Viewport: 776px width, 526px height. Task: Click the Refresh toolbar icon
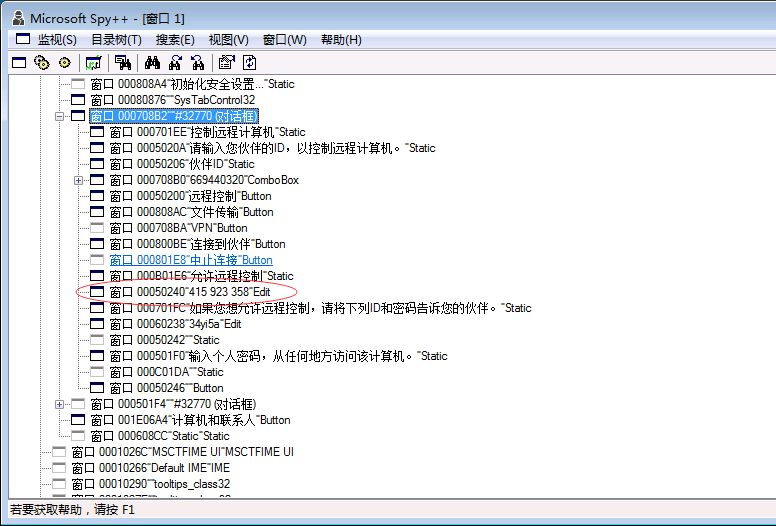click(250, 63)
